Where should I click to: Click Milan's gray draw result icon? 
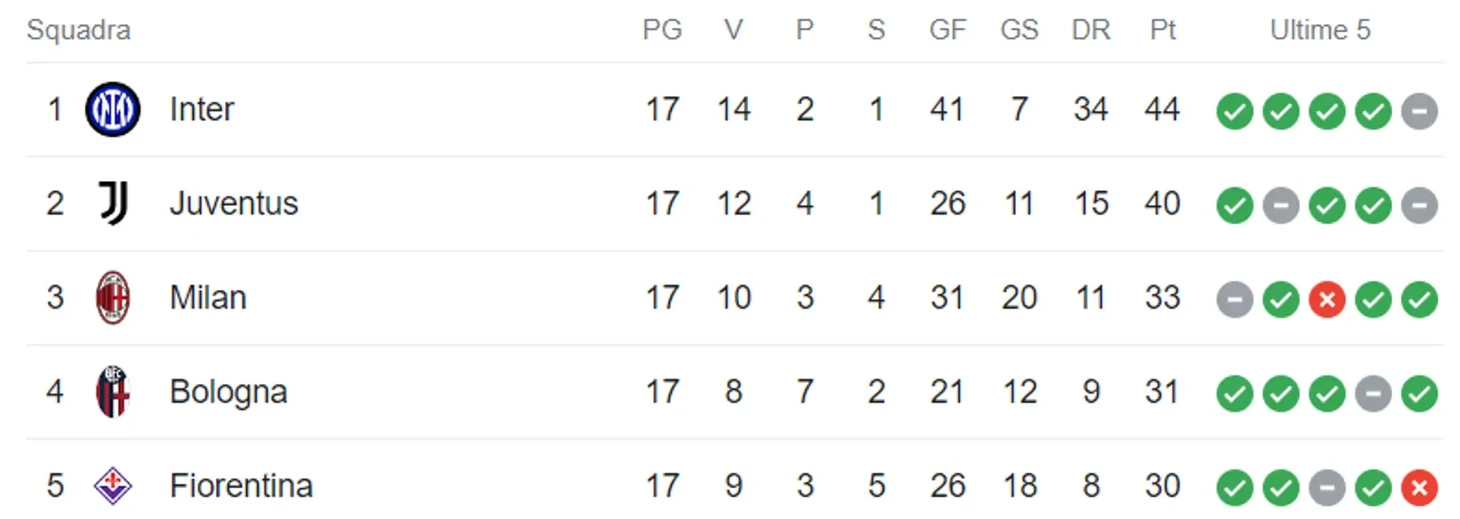[x=1235, y=298]
